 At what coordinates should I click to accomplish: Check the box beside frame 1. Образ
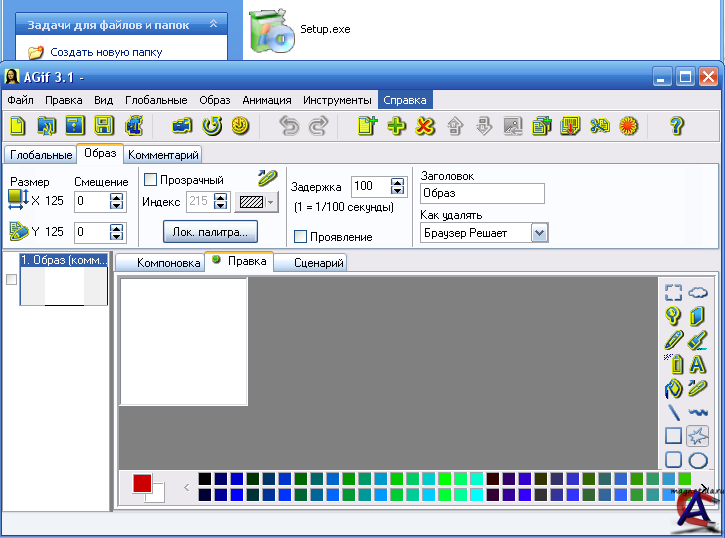[12, 280]
